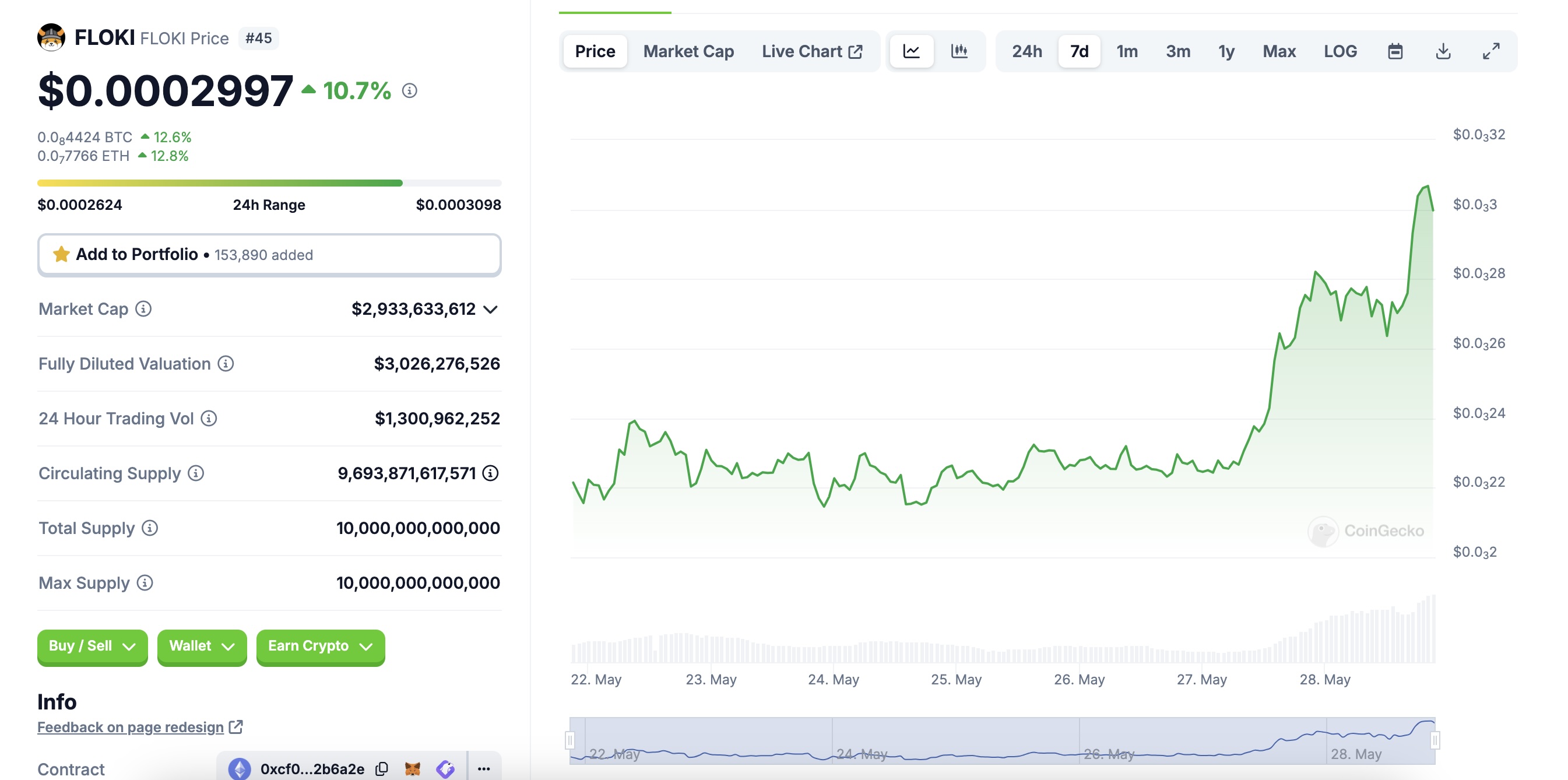The width and height of the screenshot is (1568, 780).
Task: Click the chart navigator overview area
Action: 1002,740
